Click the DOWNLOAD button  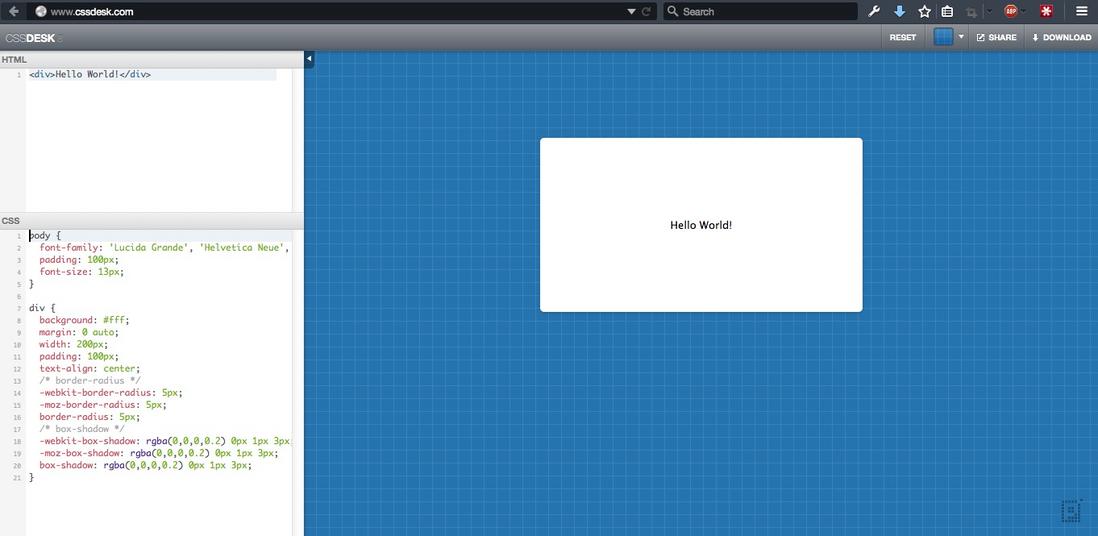(1061, 38)
